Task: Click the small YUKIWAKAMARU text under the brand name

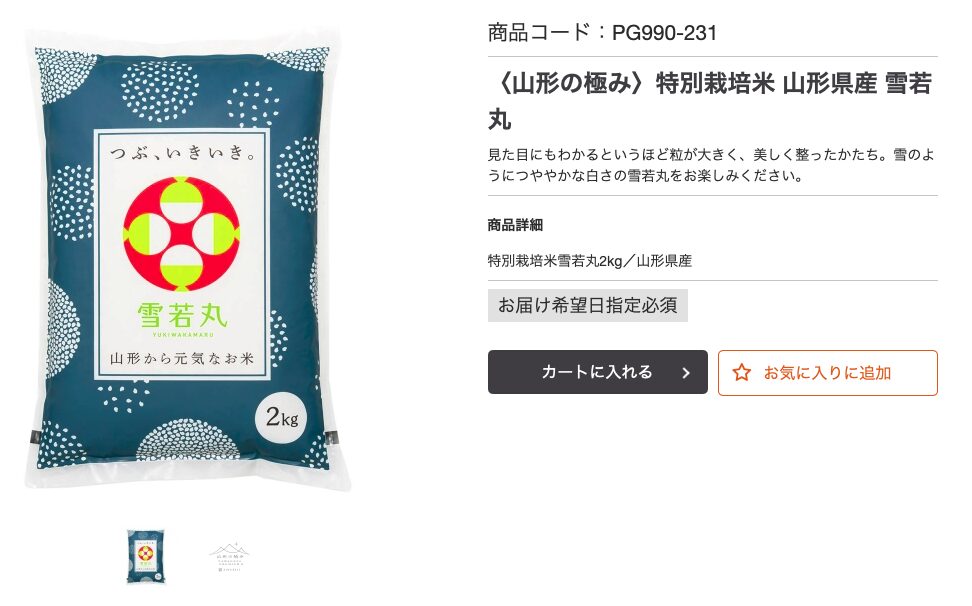Action: pos(183,335)
